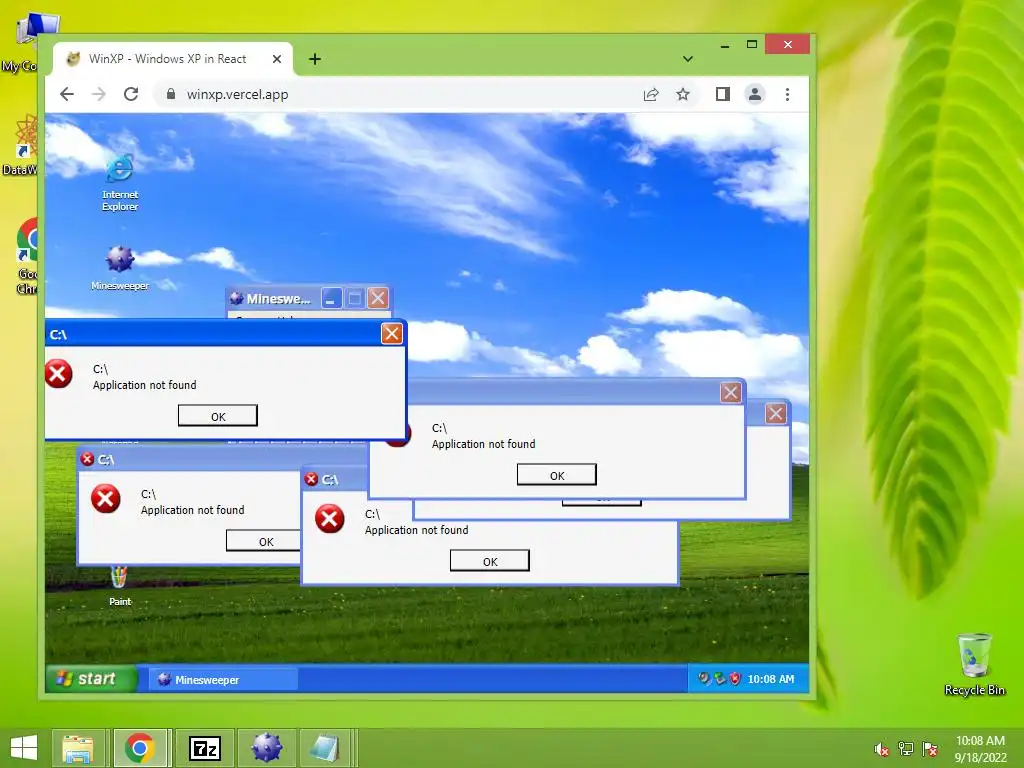The height and width of the screenshot is (768, 1024).
Task: Open the Action Center flag icon
Action: [x=930, y=749]
